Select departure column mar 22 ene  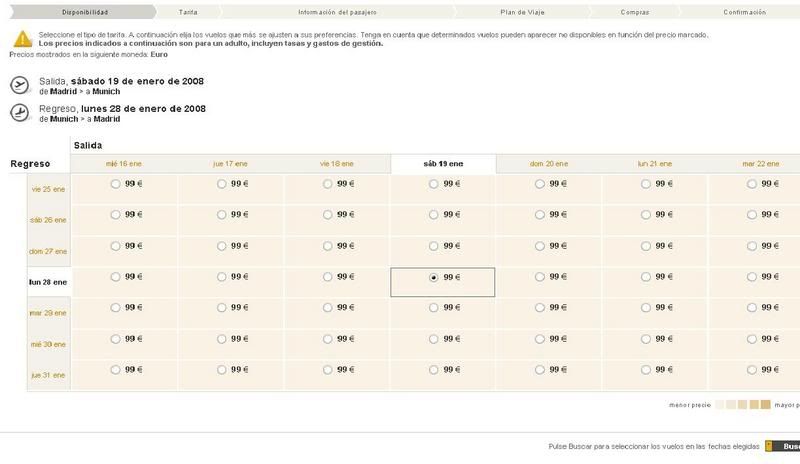tap(760, 164)
